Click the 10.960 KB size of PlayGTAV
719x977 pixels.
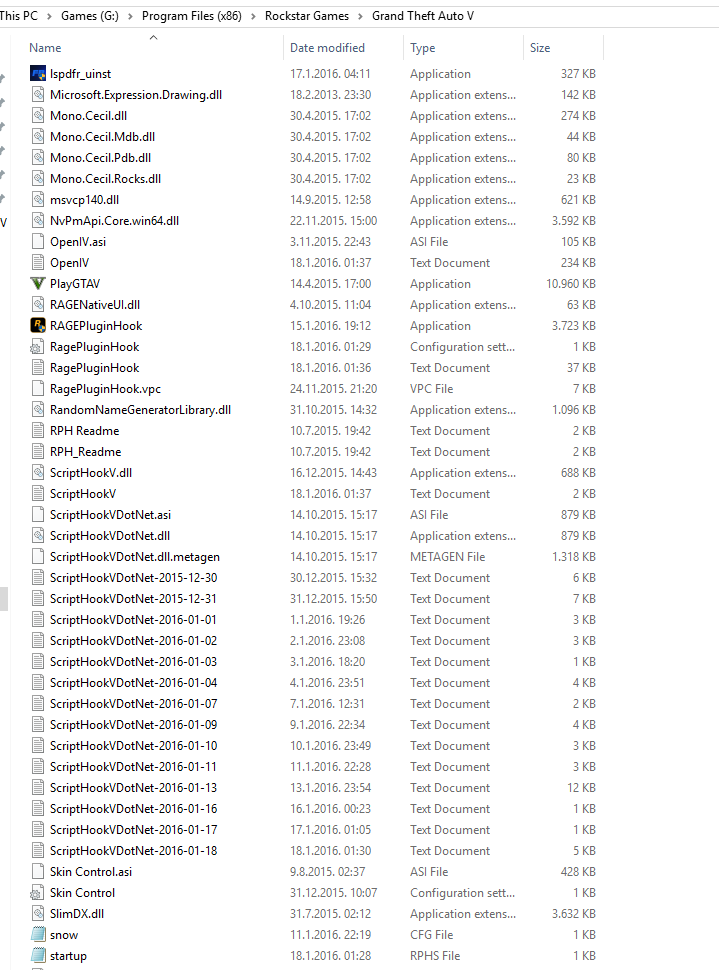coord(571,284)
